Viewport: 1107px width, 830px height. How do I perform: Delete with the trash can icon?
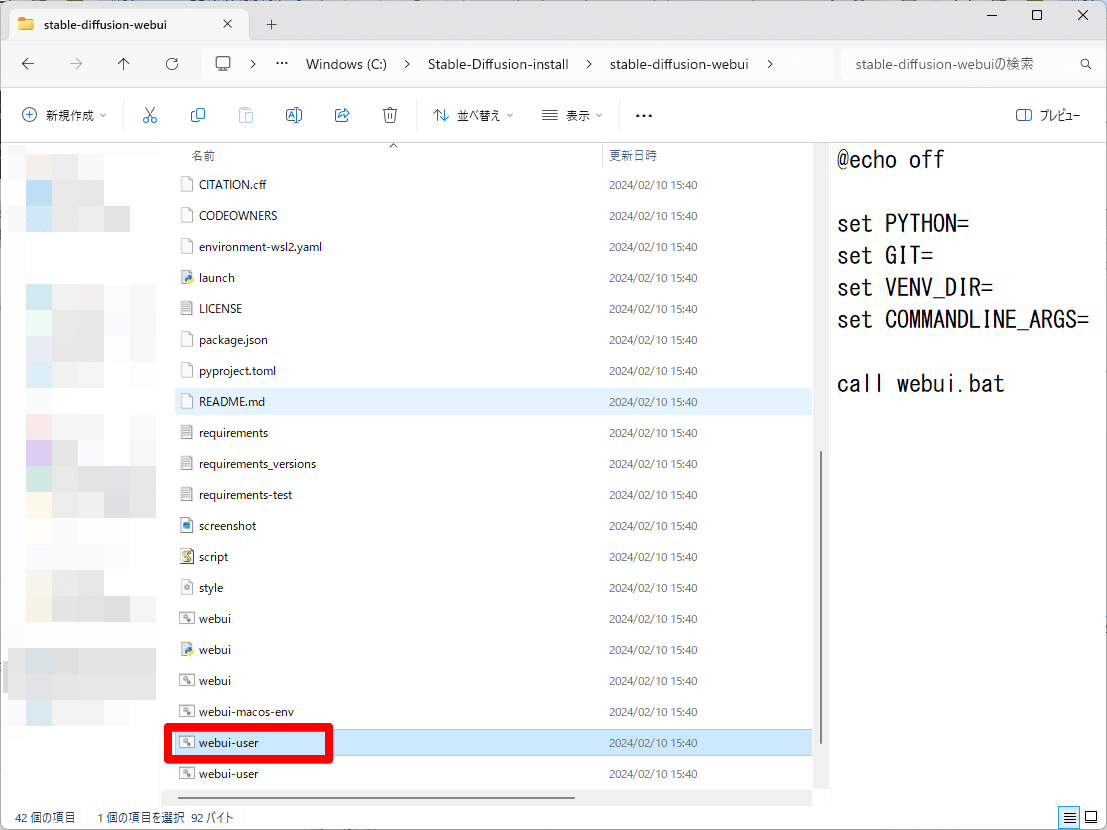coord(390,115)
